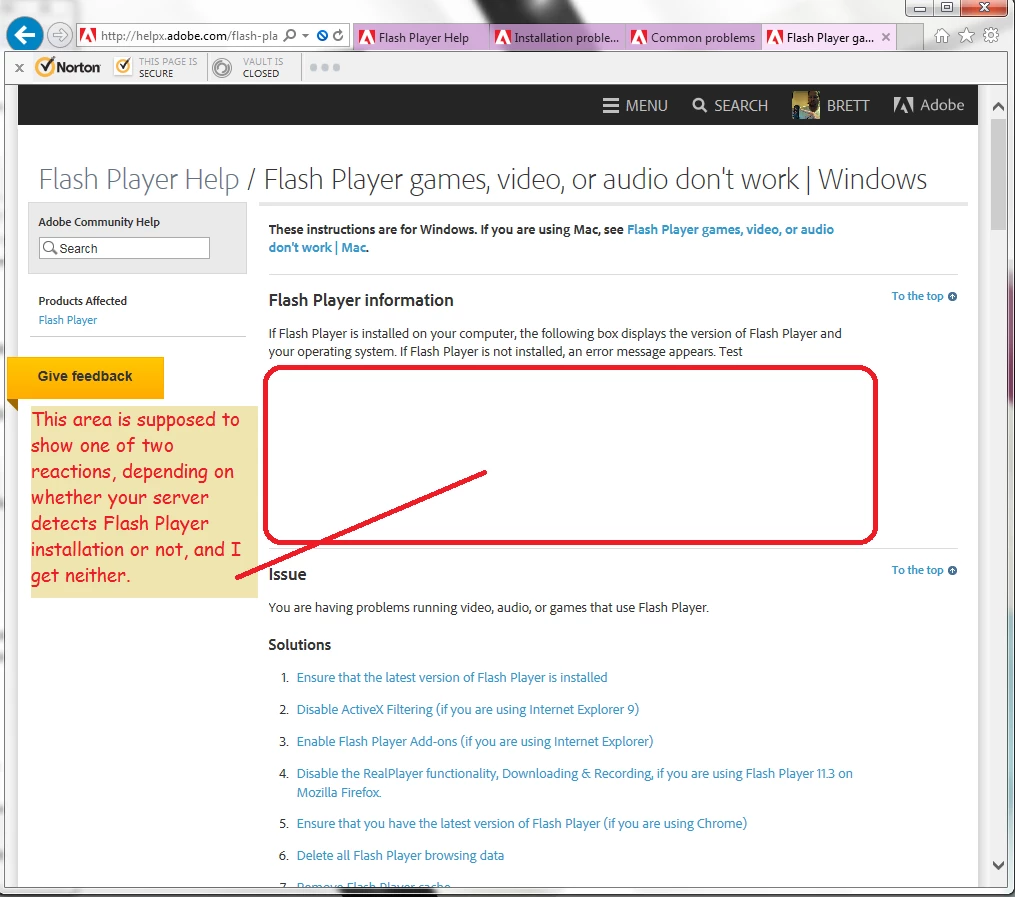The width and height of the screenshot is (1015, 897).
Task: Click the Flash Player Help breadcrumb
Action: pyautogui.click(x=139, y=179)
